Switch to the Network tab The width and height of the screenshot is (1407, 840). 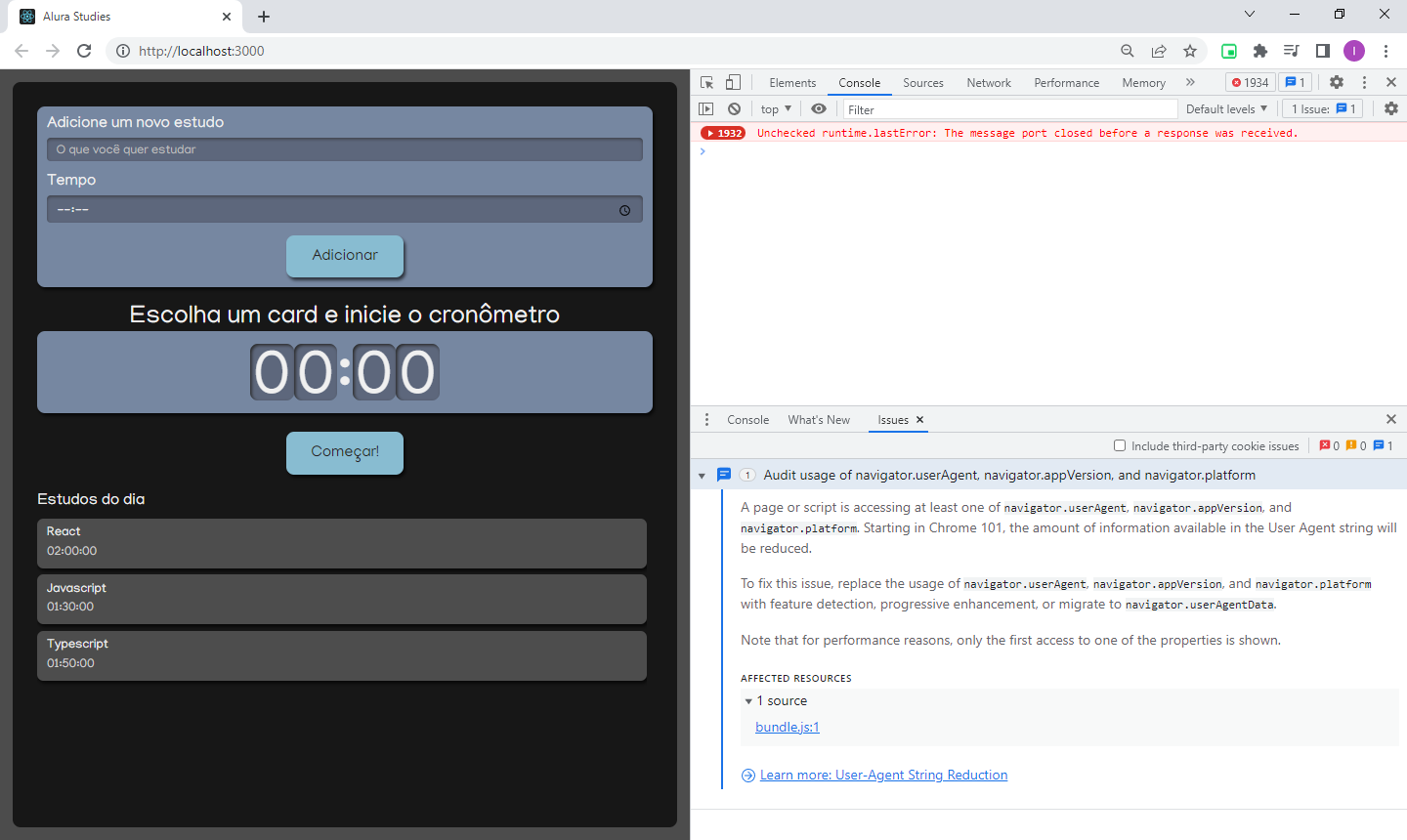pos(989,83)
